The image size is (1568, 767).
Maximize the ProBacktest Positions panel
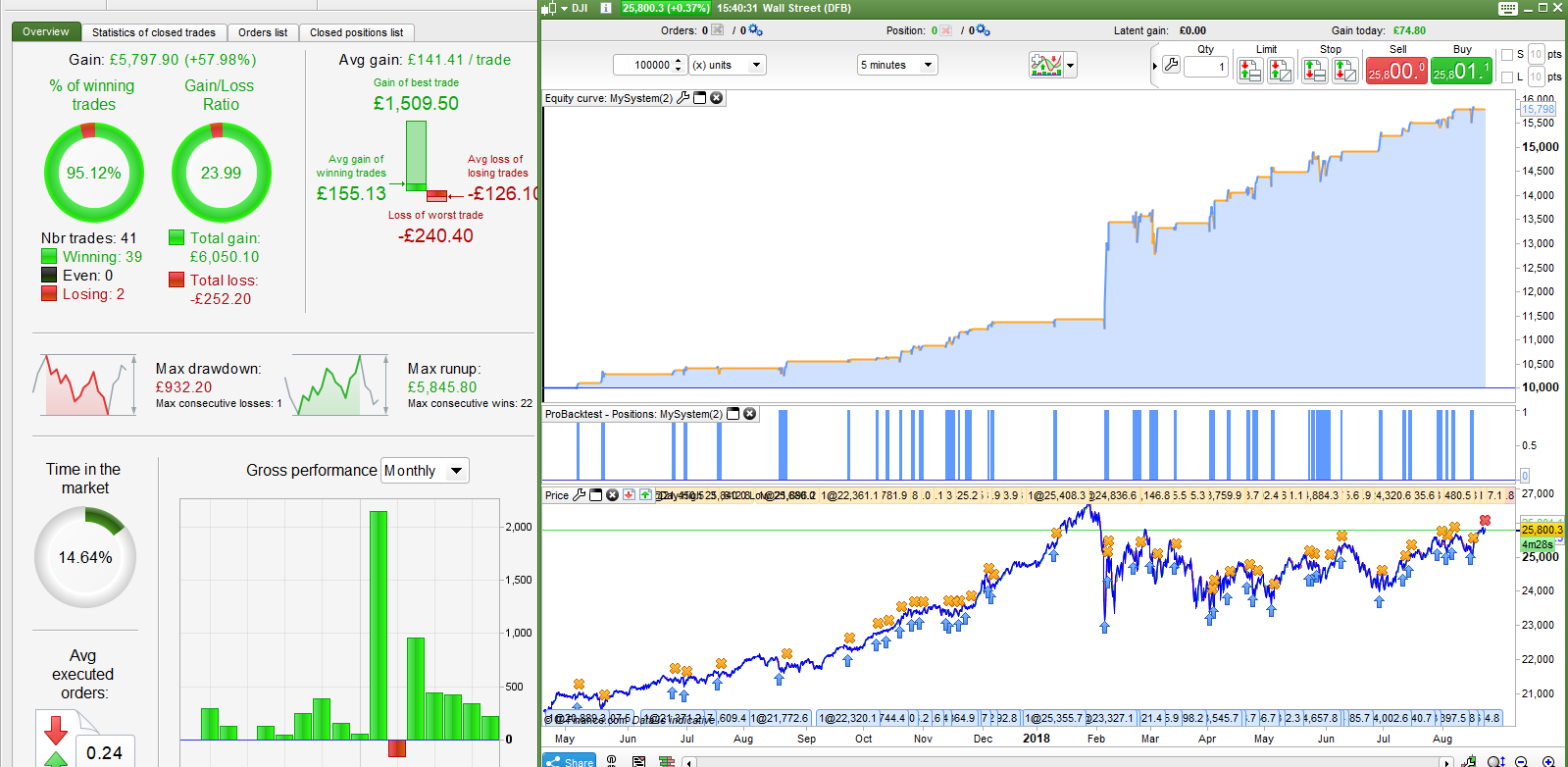(x=733, y=414)
